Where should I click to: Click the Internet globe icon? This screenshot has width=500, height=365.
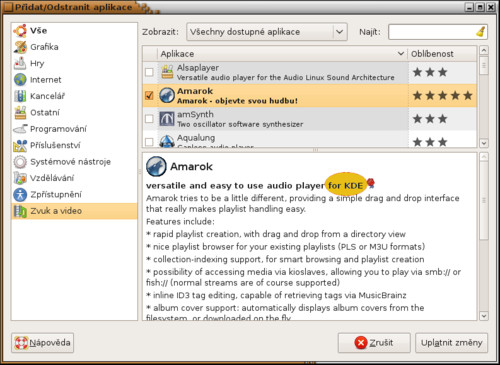click(20, 80)
